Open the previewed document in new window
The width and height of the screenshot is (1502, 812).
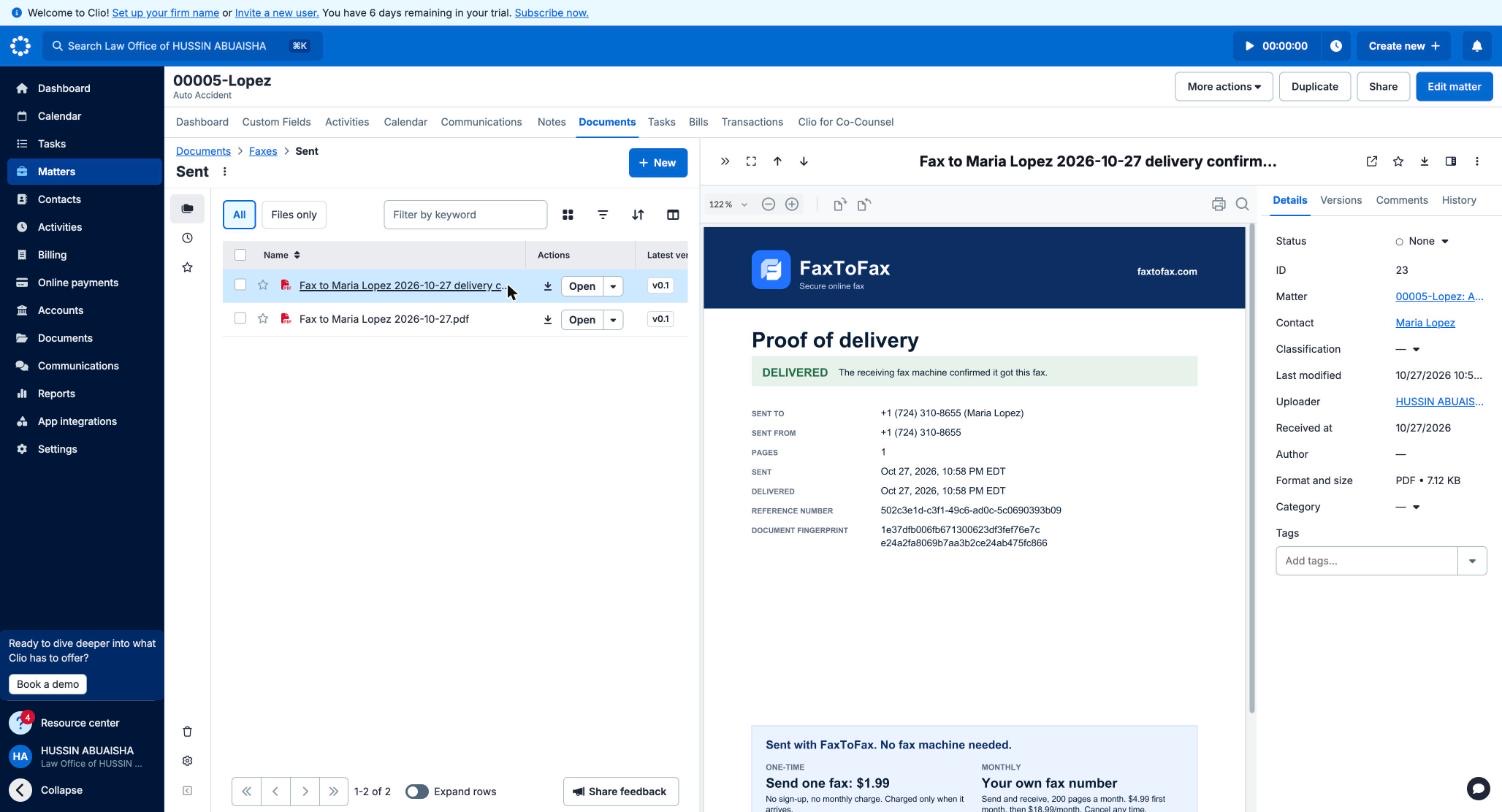point(1372,162)
